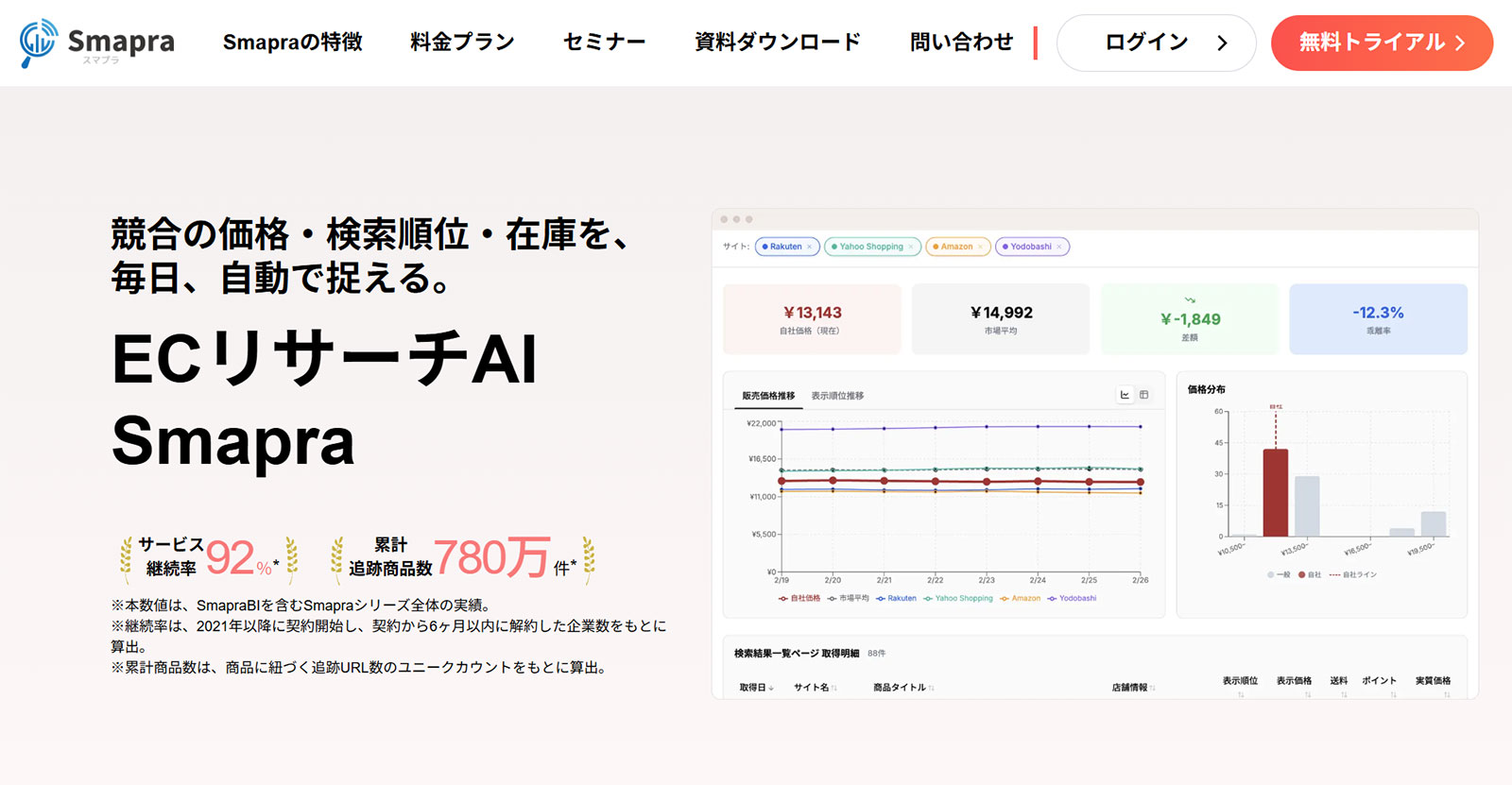Toggle 市場平均 series in chart legend

coord(848,598)
